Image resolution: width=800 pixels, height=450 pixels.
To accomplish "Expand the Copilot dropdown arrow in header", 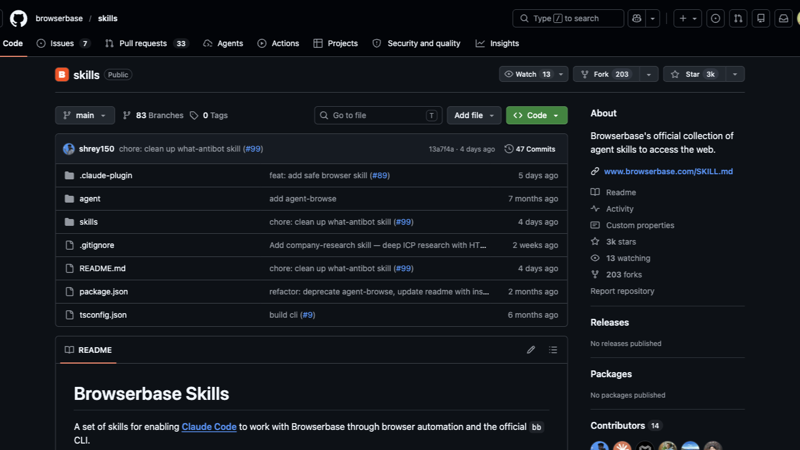I will tap(653, 18).
